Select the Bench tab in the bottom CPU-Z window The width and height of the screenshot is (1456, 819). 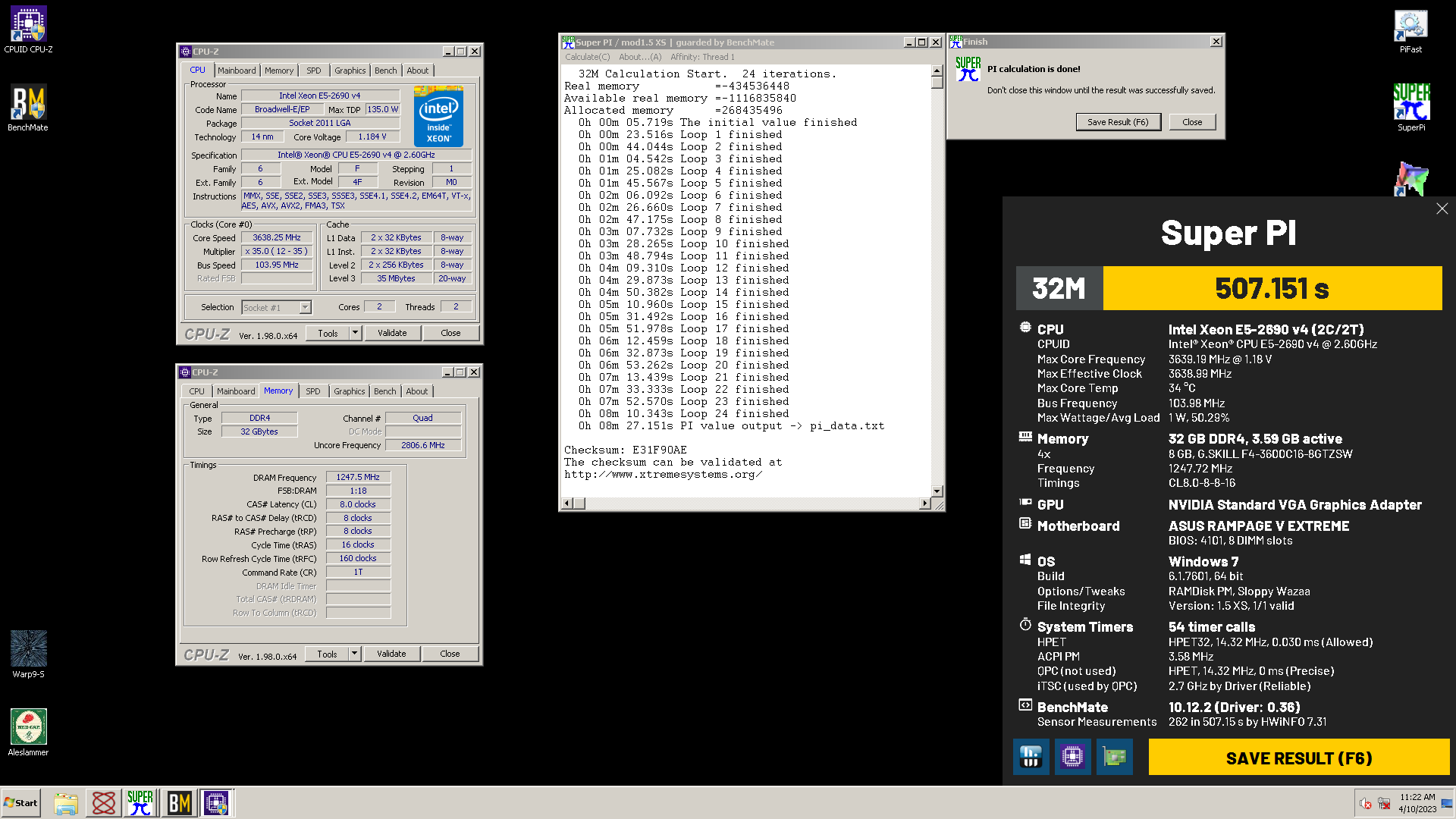pos(385,391)
